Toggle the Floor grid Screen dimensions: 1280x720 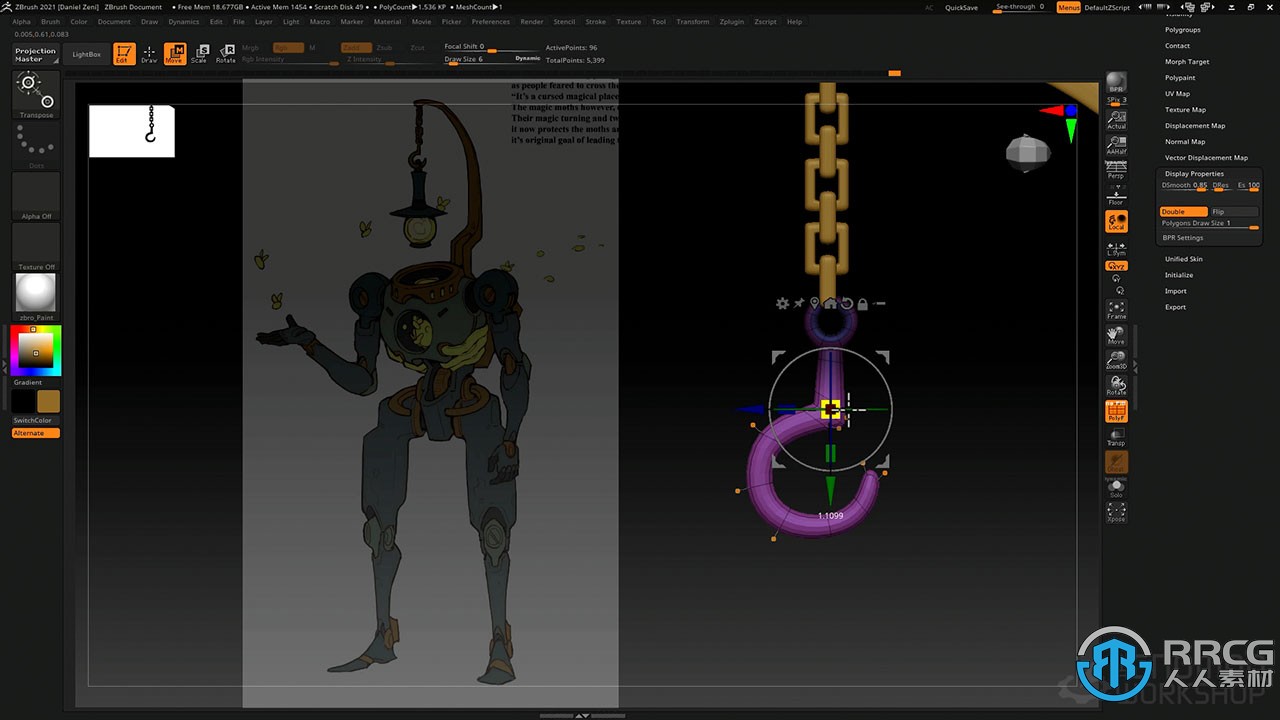(x=1116, y=196)
